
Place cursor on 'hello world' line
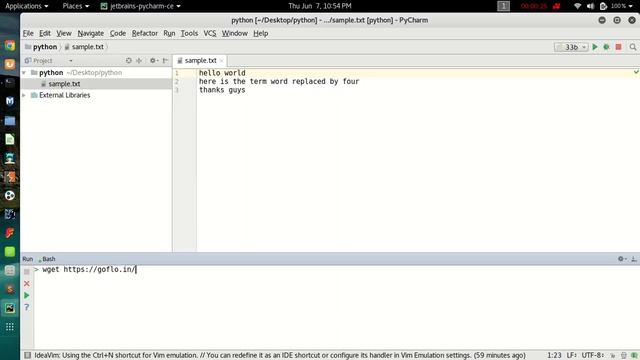pos(222,73)
